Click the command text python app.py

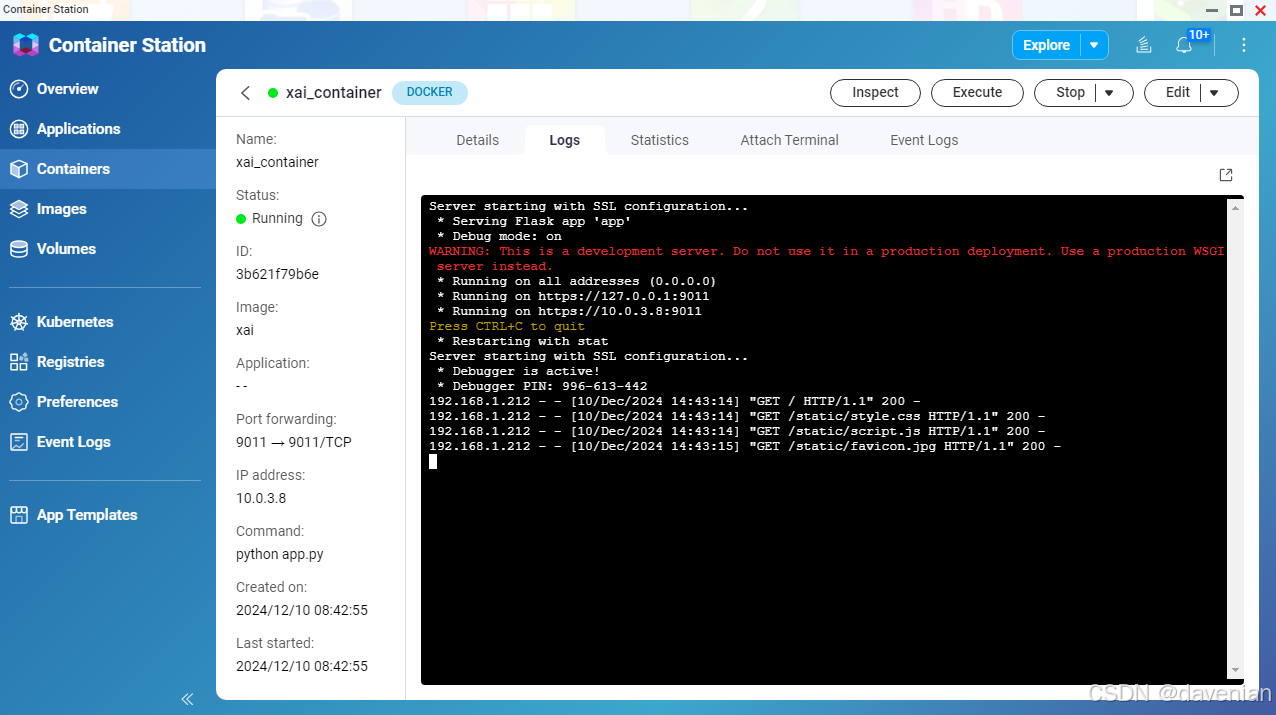pyautogui.click(x=280, y=554)
